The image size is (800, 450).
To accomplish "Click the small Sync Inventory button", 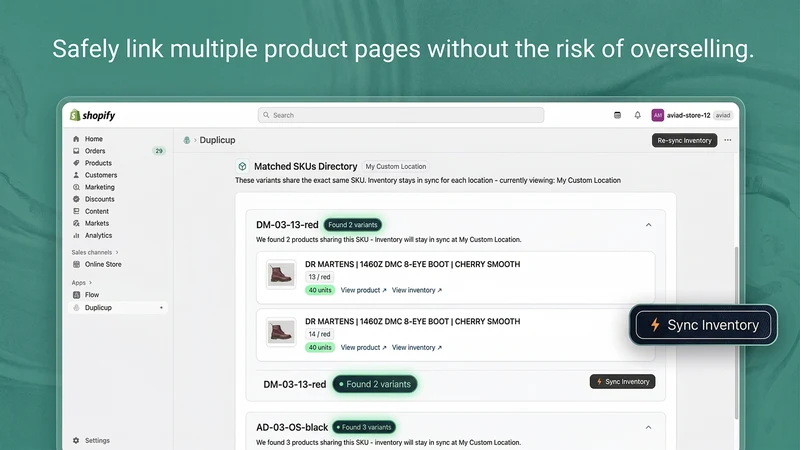I will pyautogui.click(x=622, y=382).
